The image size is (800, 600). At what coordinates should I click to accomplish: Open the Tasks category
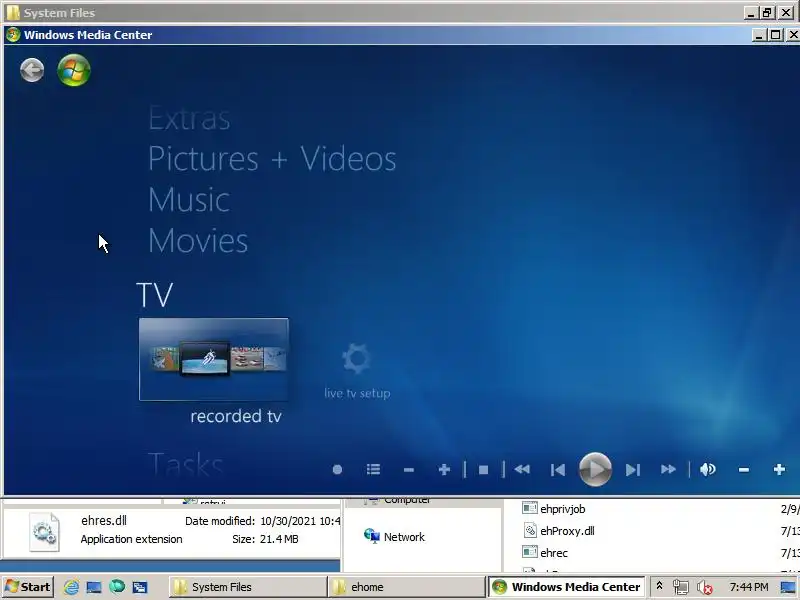186,464
